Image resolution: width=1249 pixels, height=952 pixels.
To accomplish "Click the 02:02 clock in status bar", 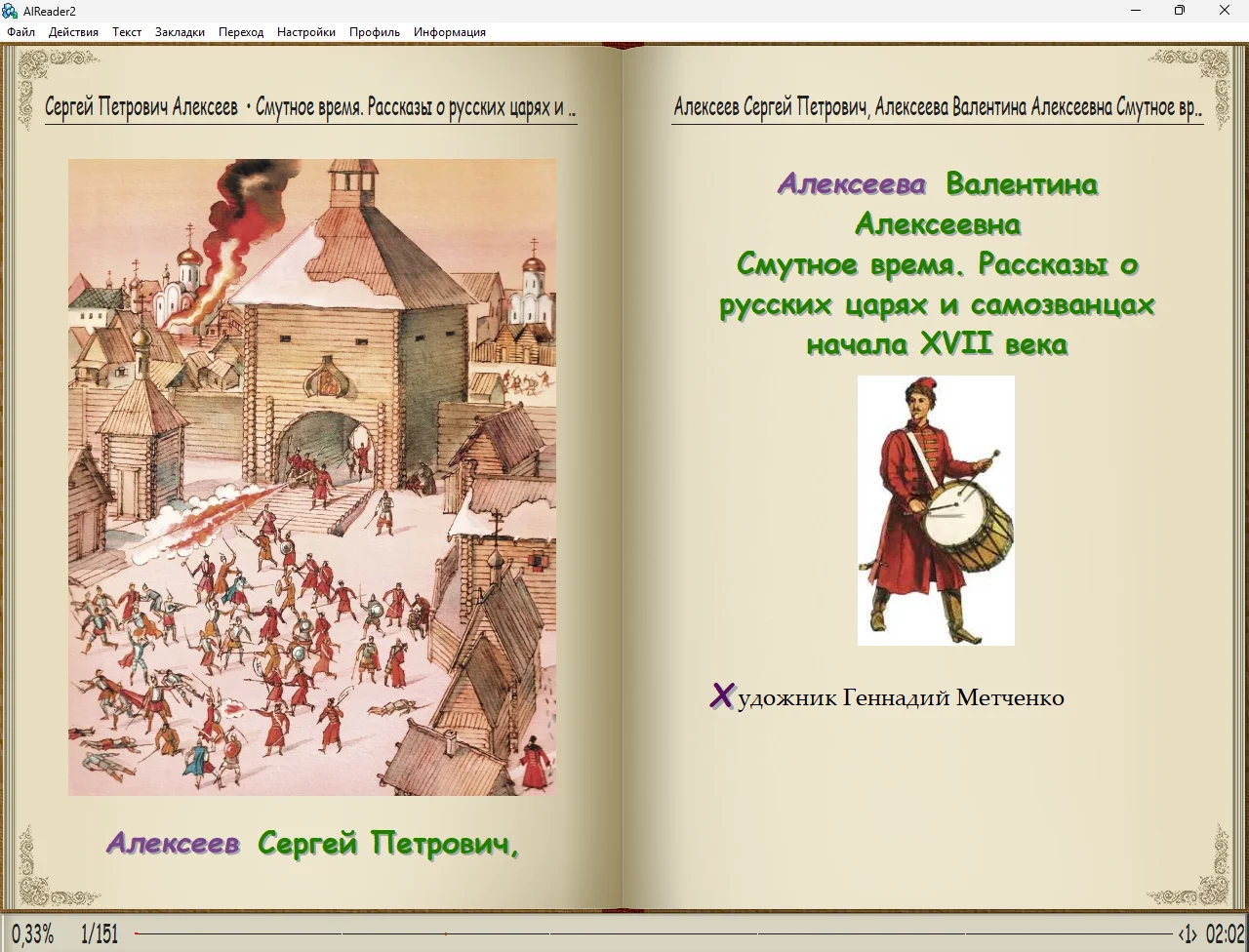I will point(1226,934).
